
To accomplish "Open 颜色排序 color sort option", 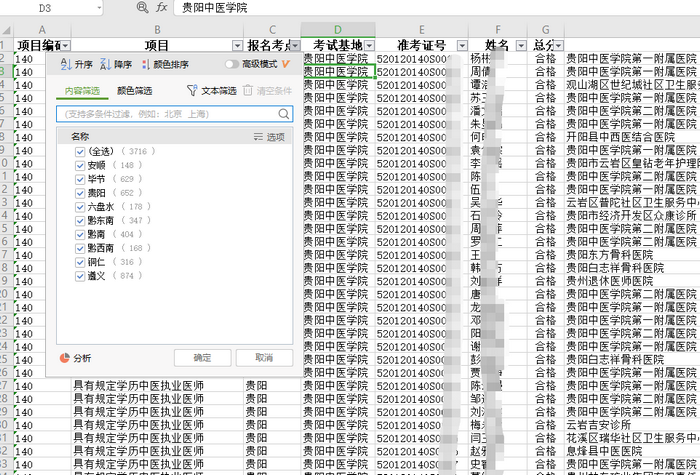I will 146,64.
